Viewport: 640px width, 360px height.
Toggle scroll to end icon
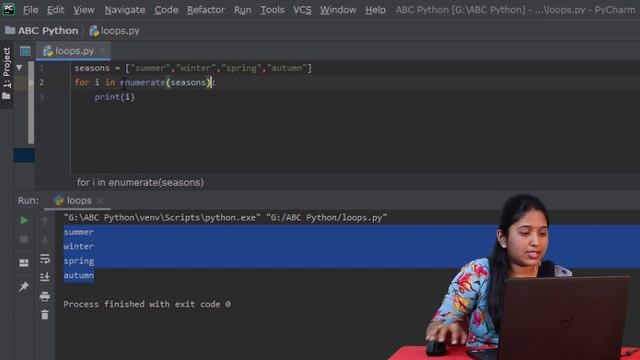pos(45,277)
